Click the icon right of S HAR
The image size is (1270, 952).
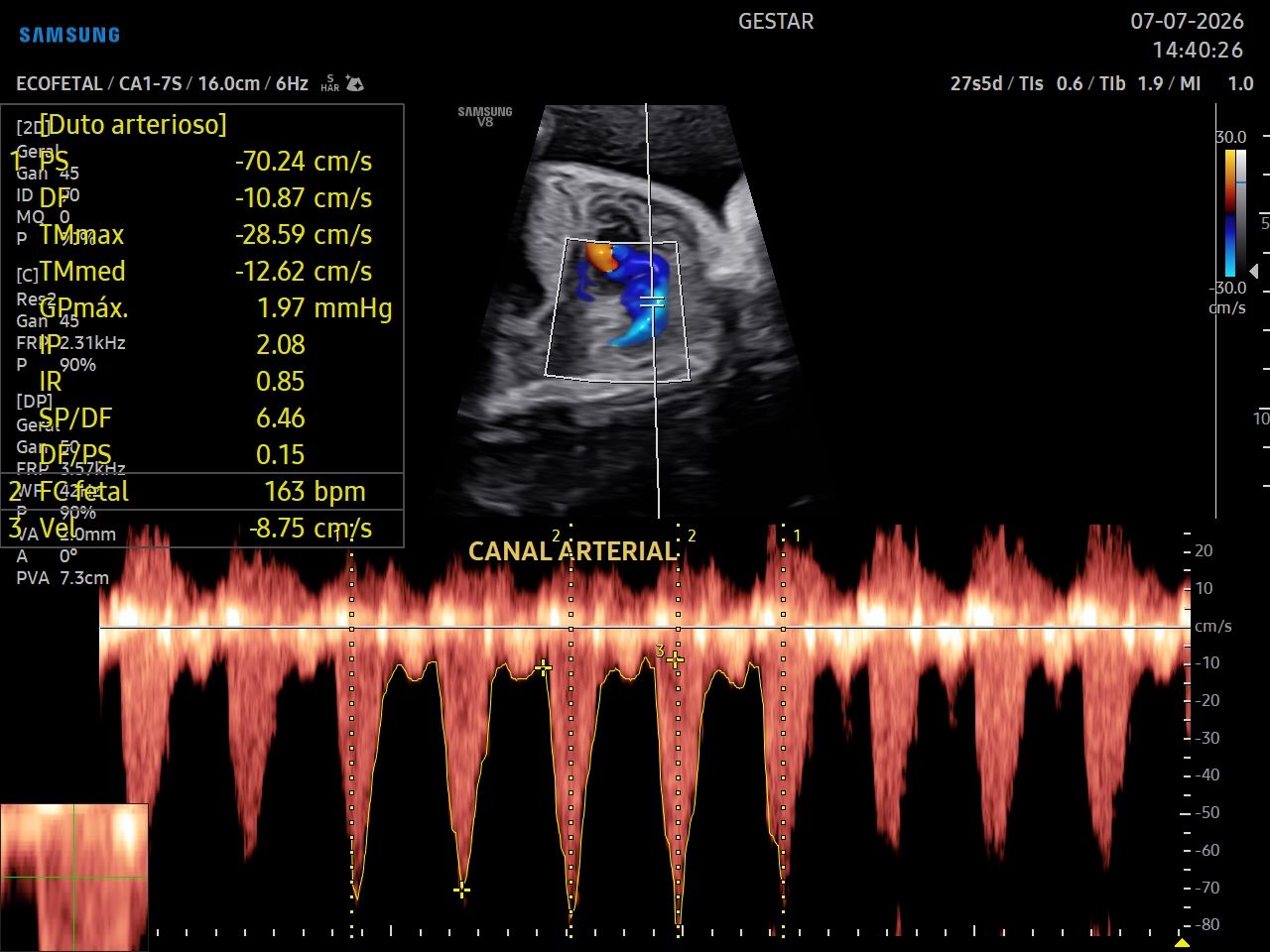354,84
